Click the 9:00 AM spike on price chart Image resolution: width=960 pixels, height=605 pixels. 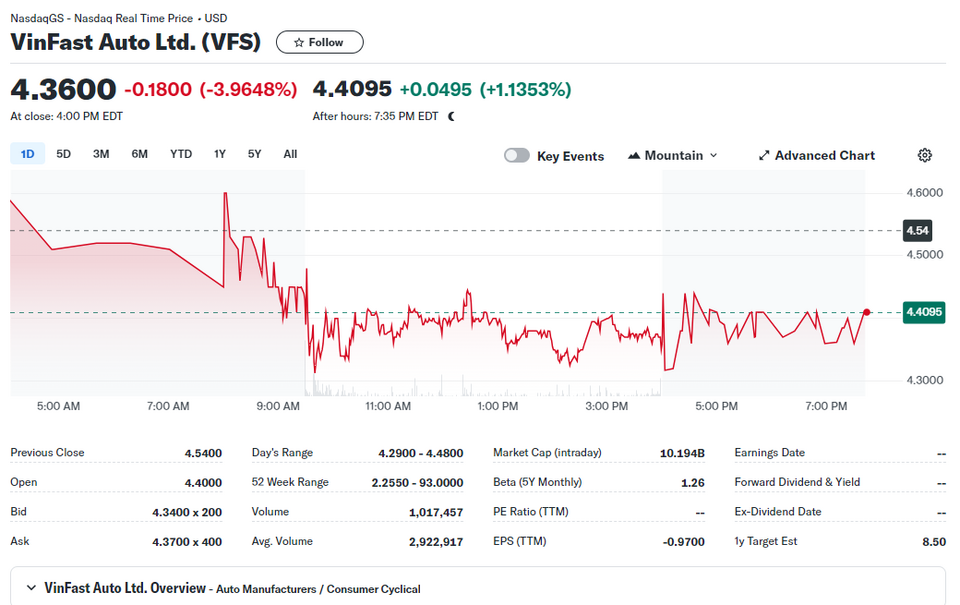point(225,196)
